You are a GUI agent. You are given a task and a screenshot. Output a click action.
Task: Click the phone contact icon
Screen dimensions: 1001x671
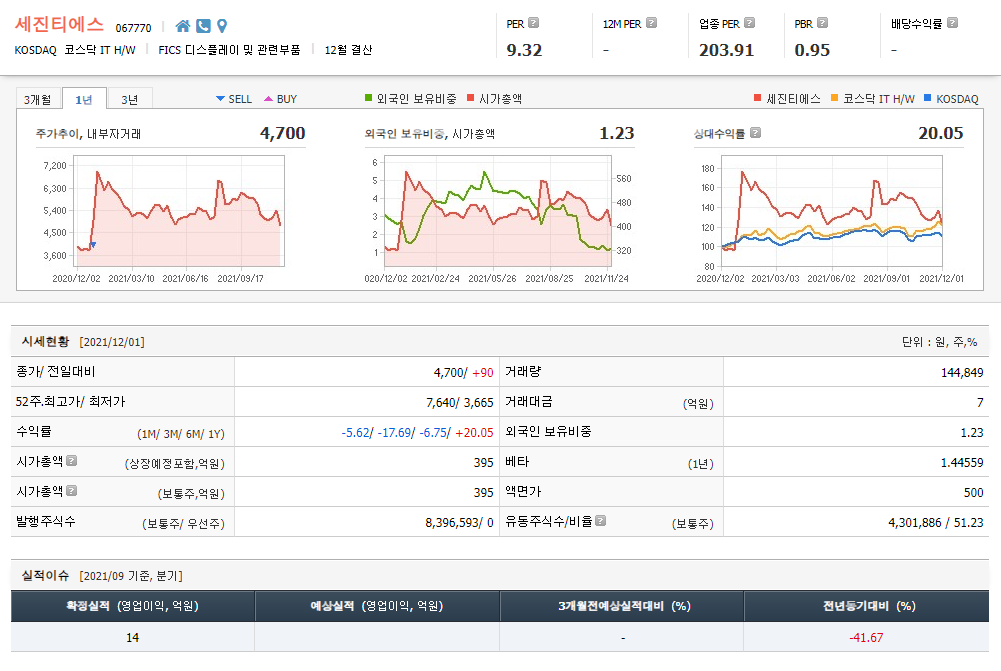203,26
